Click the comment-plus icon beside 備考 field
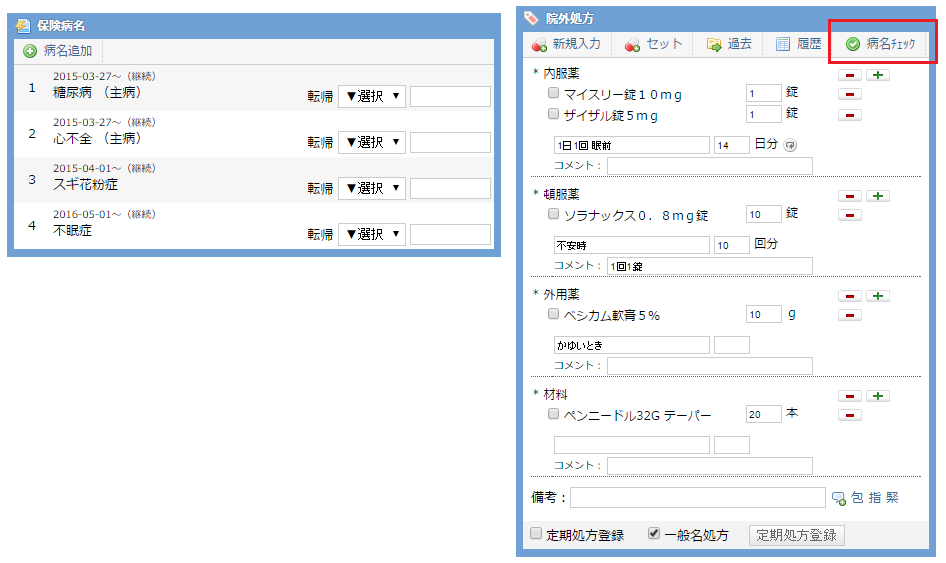 pos(839,498)
